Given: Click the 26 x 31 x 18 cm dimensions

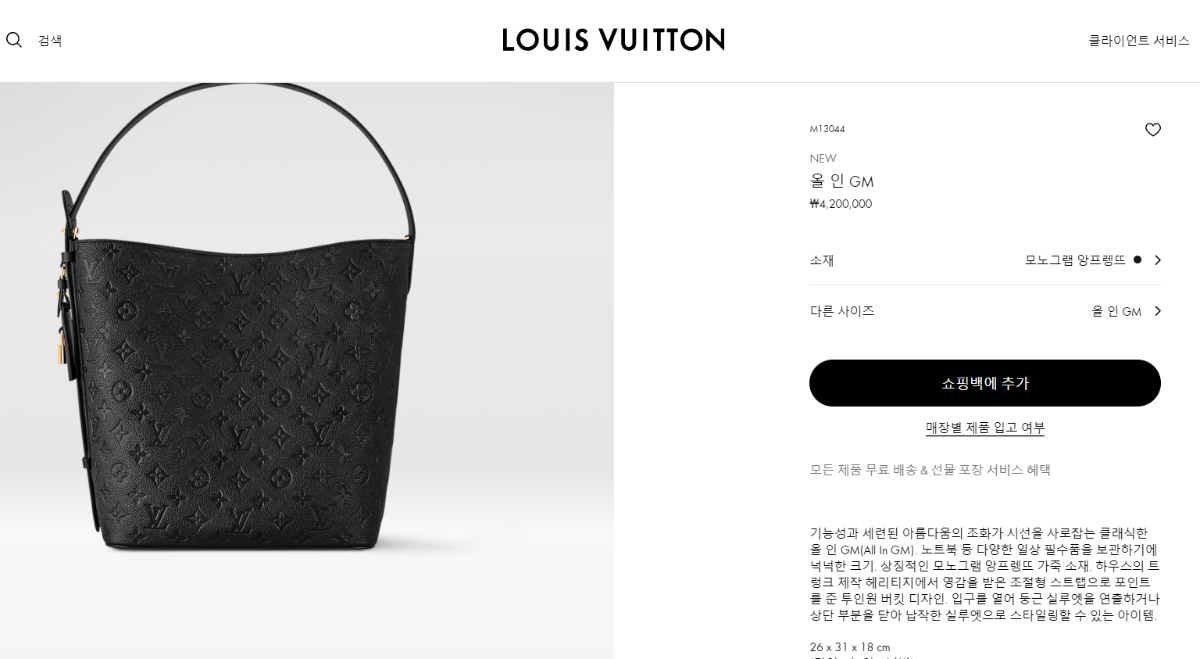Looking at the screenshot, I should pos(850,647).
